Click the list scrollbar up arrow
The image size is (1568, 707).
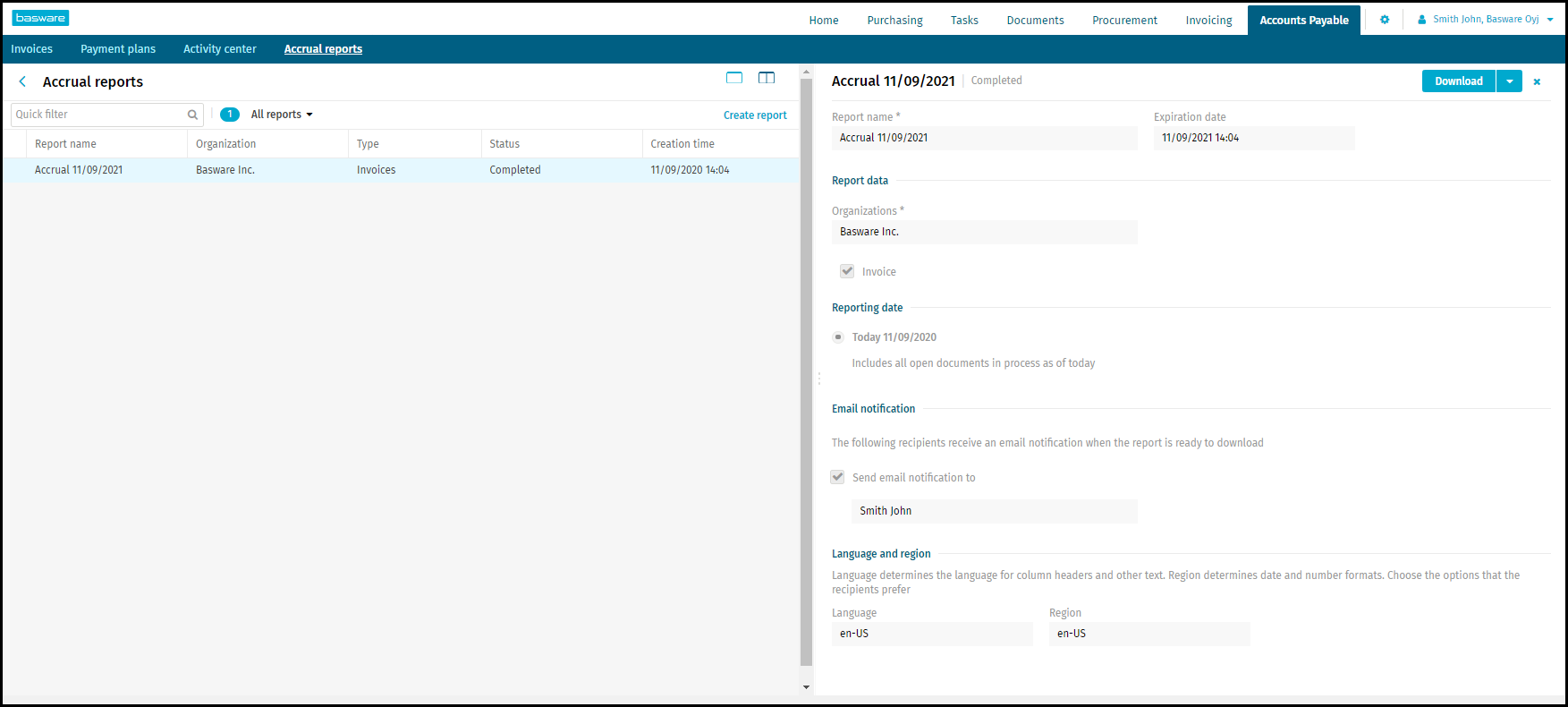(806, 72)
